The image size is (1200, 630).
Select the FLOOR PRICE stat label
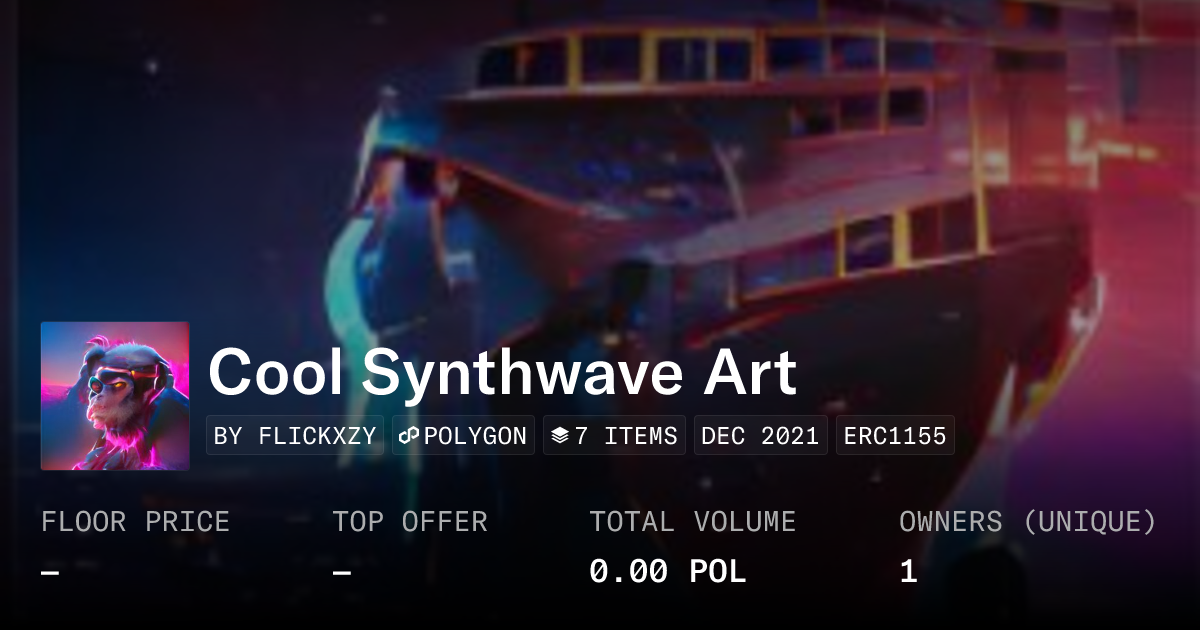[x=135, y=522]
